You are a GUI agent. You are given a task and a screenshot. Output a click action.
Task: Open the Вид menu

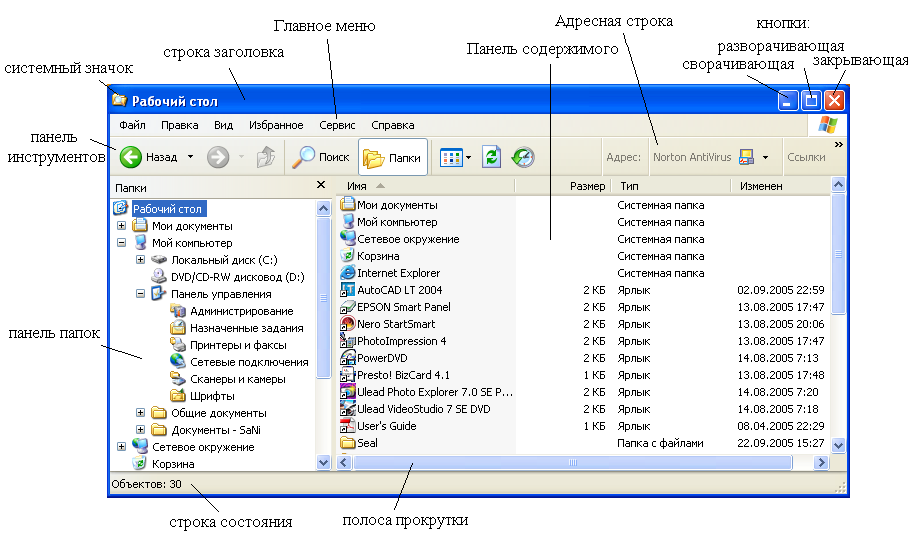pyautogui.click(x=223, y=125)
